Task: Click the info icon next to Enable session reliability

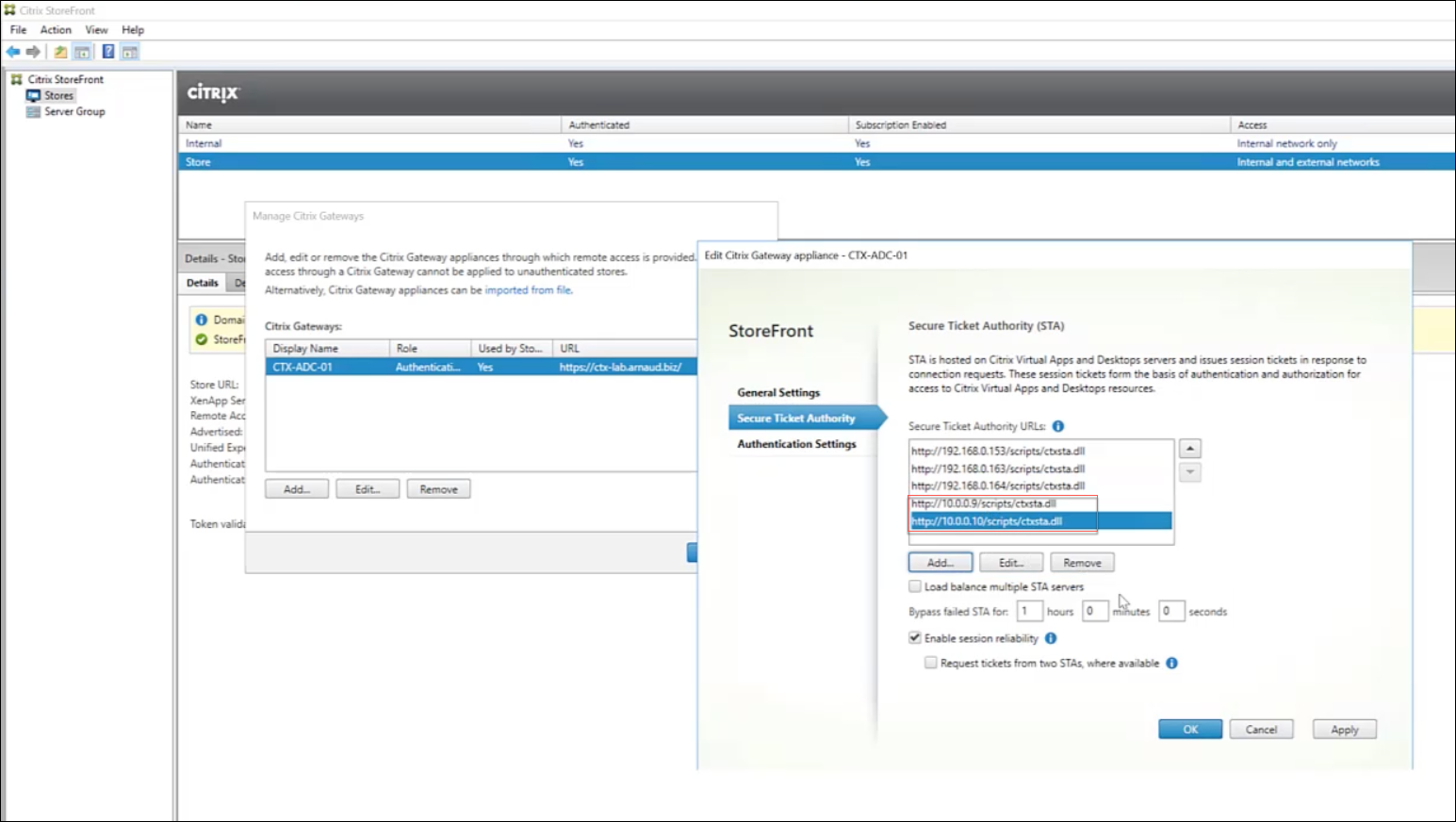Action: coord(1051,638)
